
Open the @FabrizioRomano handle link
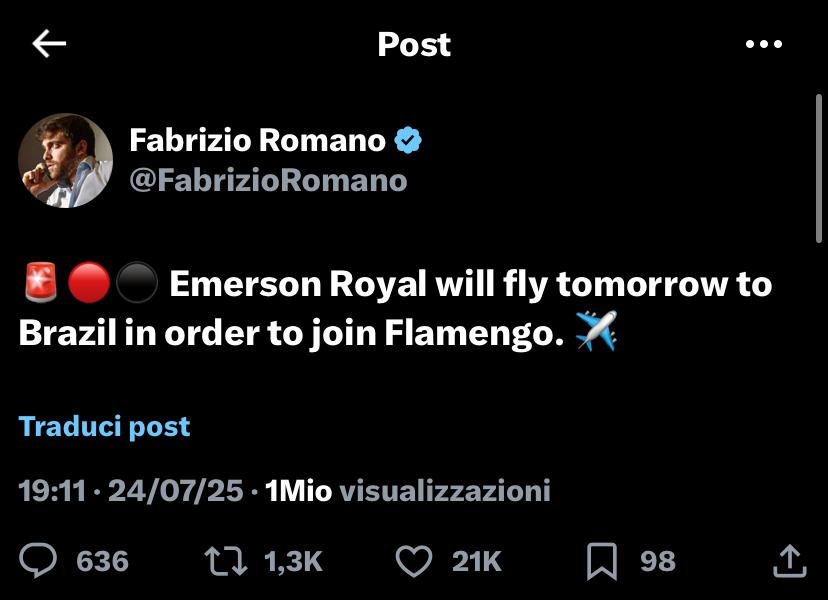(268, 180)
